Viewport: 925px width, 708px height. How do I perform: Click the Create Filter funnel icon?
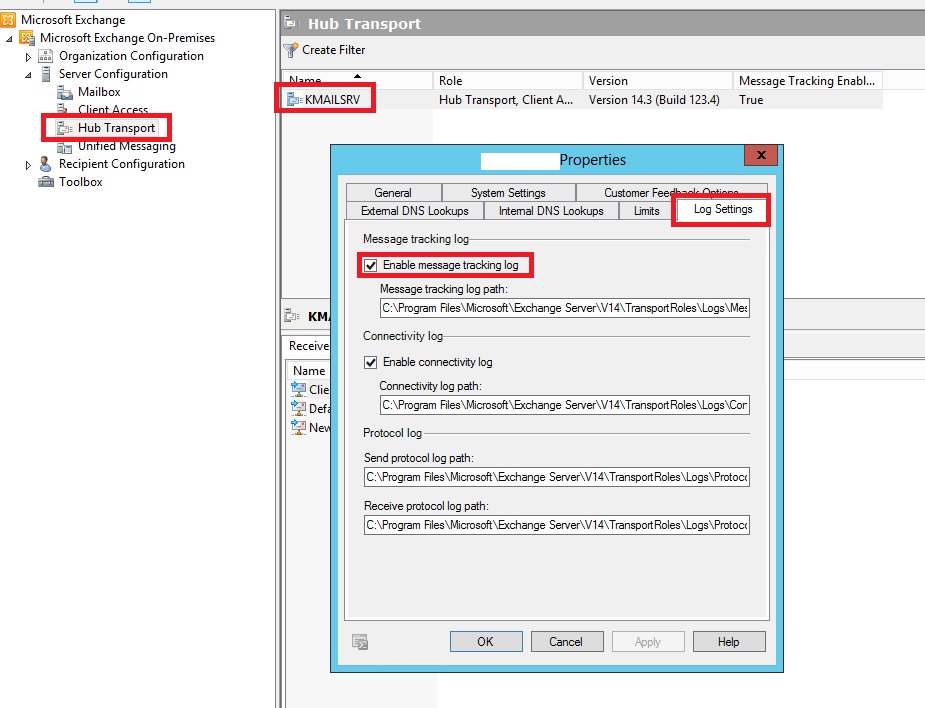290,50
